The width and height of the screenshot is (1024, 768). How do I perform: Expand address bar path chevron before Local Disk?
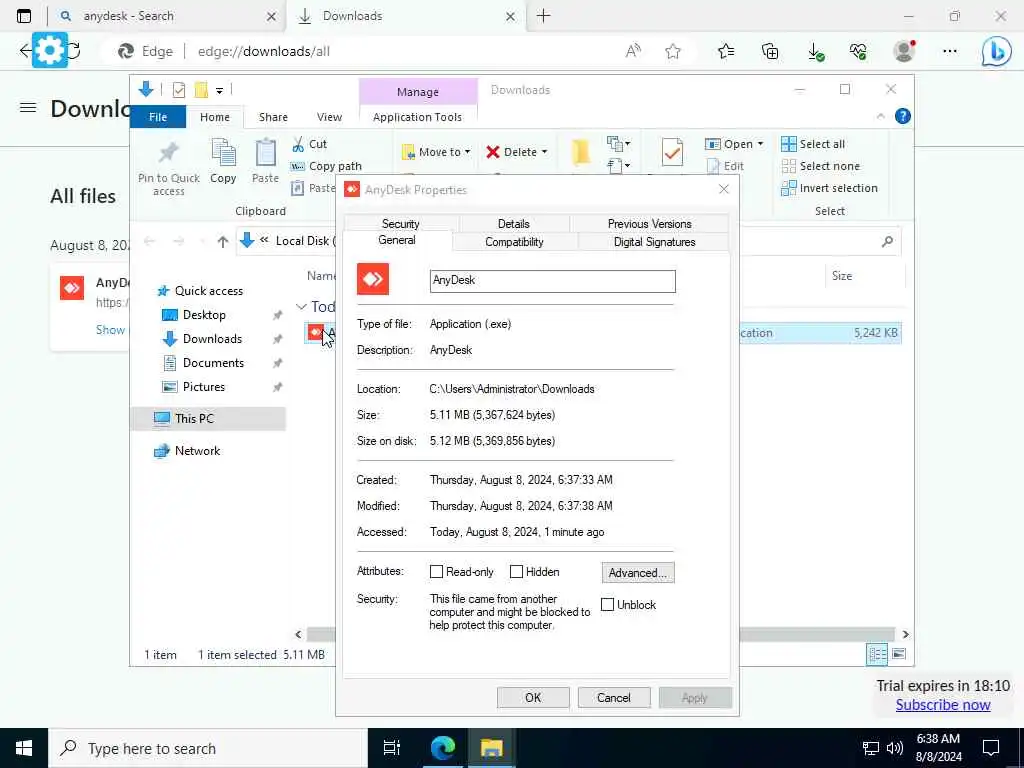tap(264, 241)
